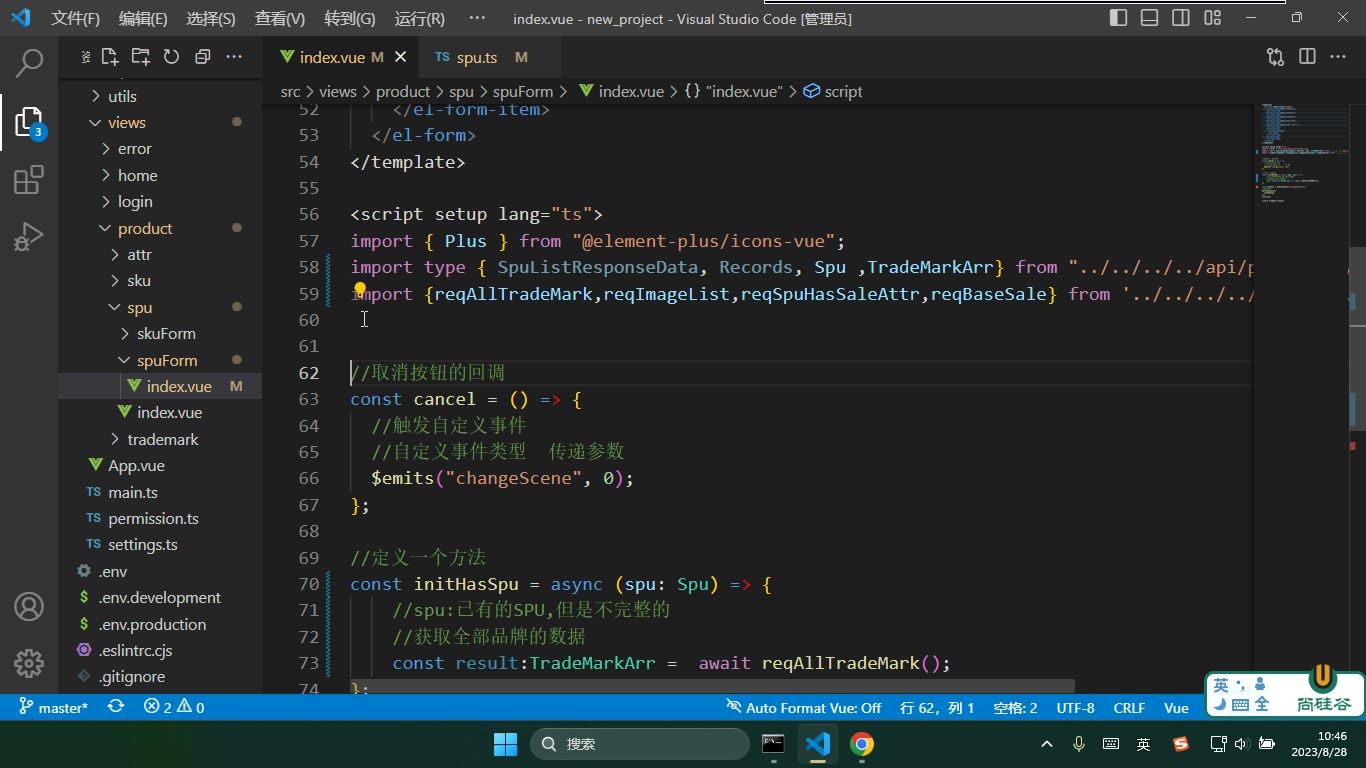Image resolution: width=1366 pixels, height=768 pixels.
Task: Open the Manage gear icon
Action: (x=29, y=663)
